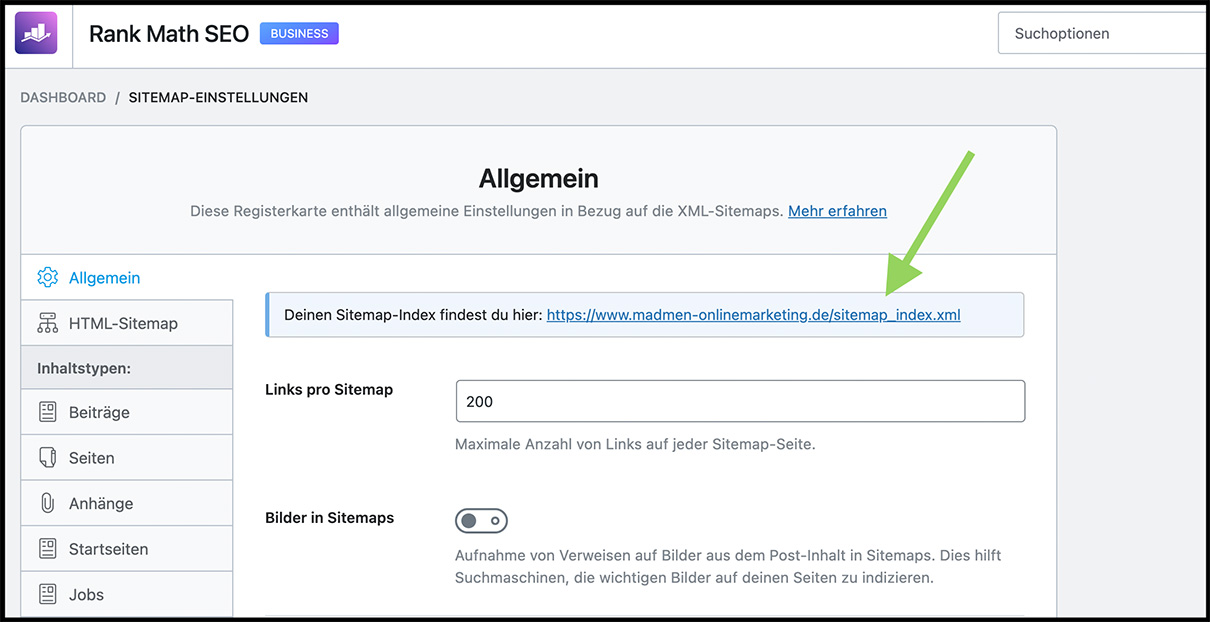Click the paperclip icon for Anhänge
Screen dimensions: 1210x622
click(47, 503)
